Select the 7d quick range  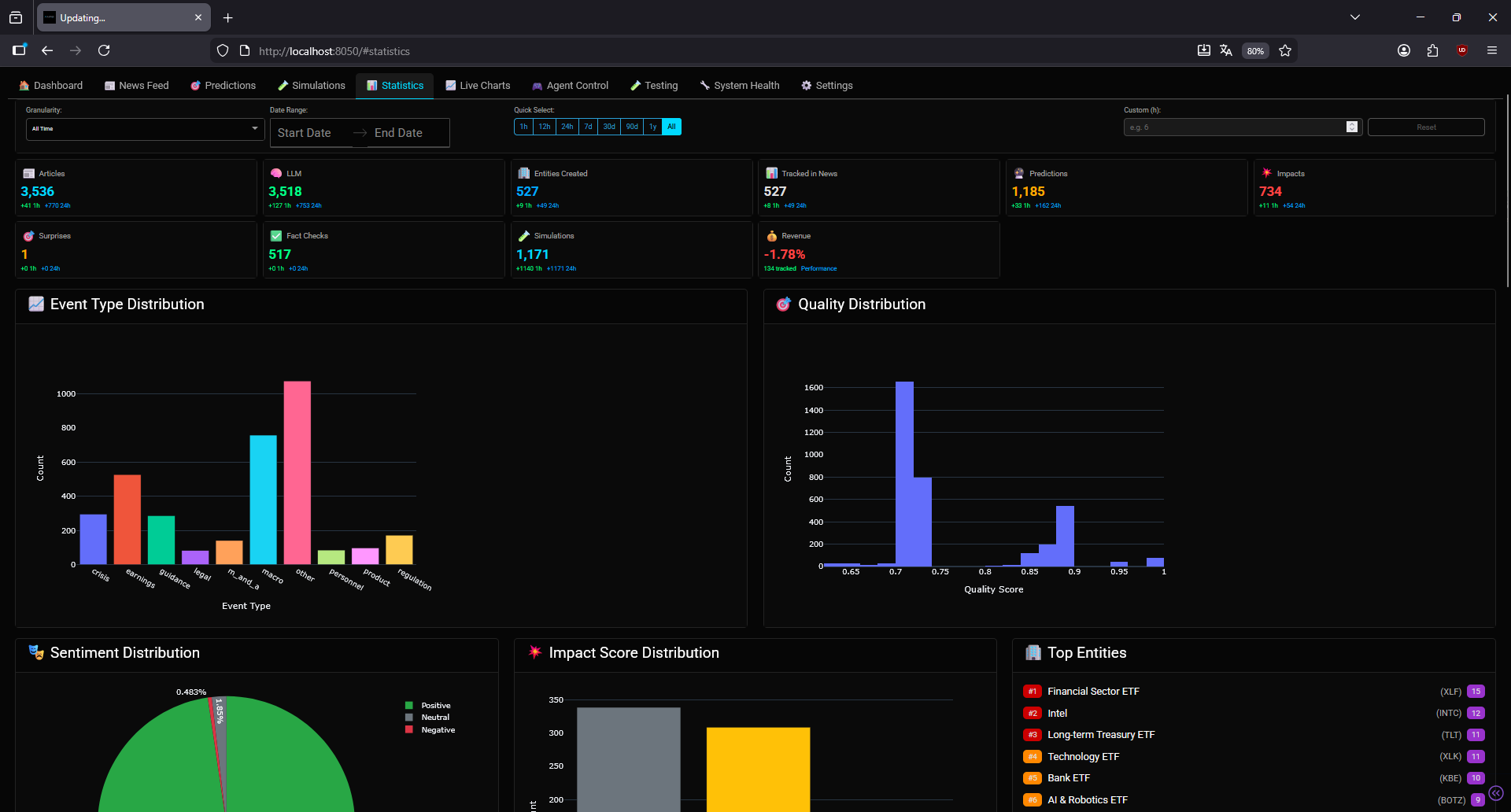[x=588, y=127]
